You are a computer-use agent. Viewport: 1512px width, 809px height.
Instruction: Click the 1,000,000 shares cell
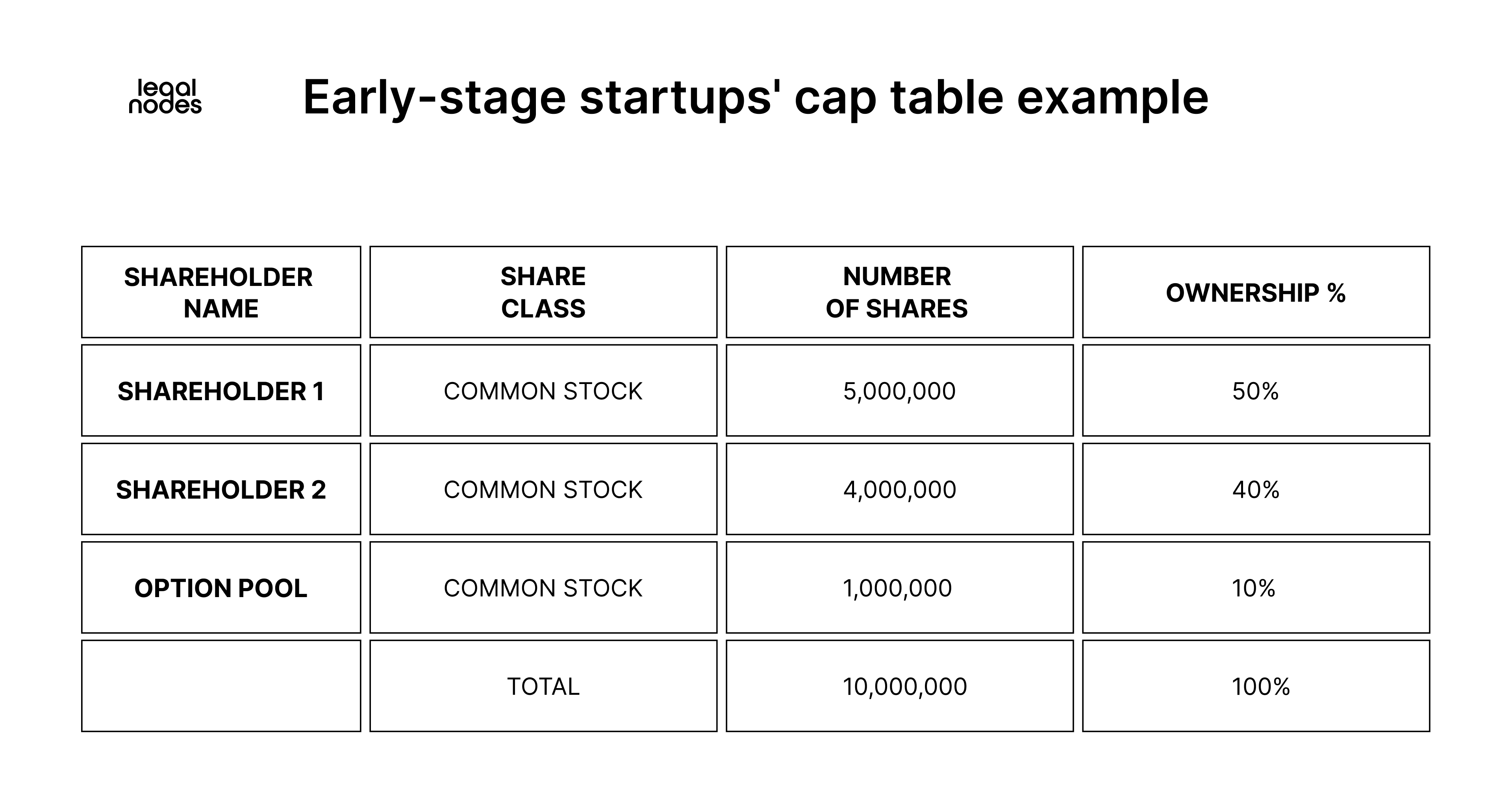(899, 588)
